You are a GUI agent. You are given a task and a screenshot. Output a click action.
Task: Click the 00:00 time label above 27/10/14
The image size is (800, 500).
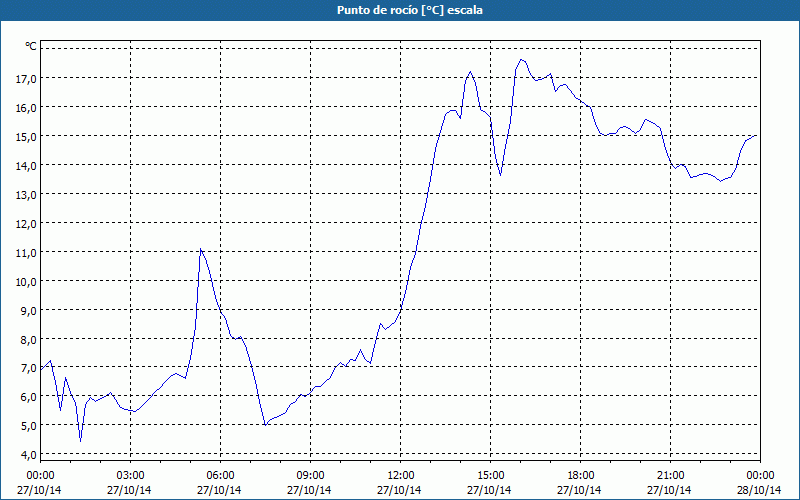[40, 476]
